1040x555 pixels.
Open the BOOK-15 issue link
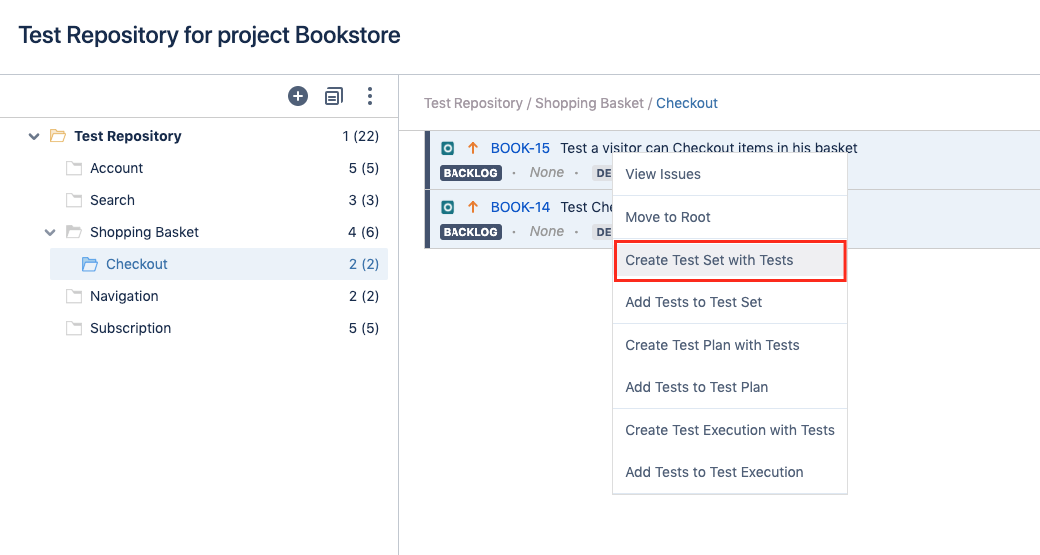click(520, 148)
